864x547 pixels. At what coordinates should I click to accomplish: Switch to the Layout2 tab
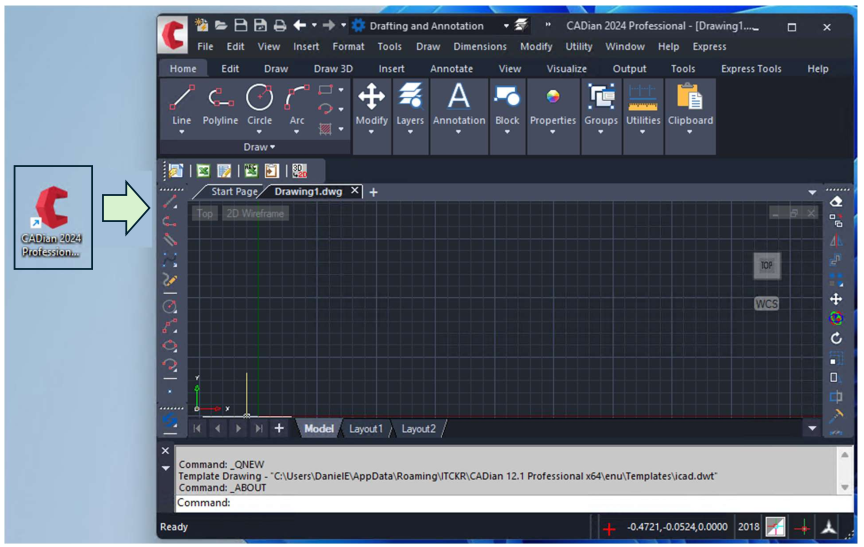pyautogui.click(x=418, y=429)
